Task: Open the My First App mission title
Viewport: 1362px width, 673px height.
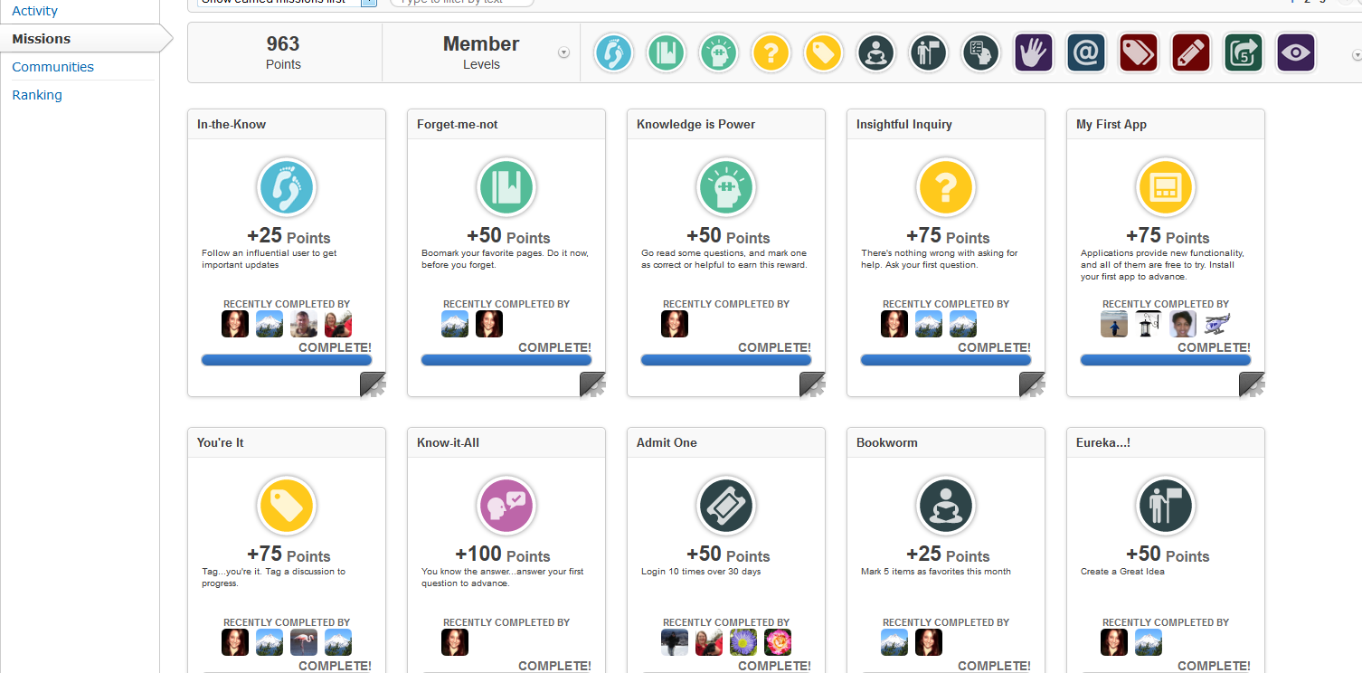Action: [1111, 124]
